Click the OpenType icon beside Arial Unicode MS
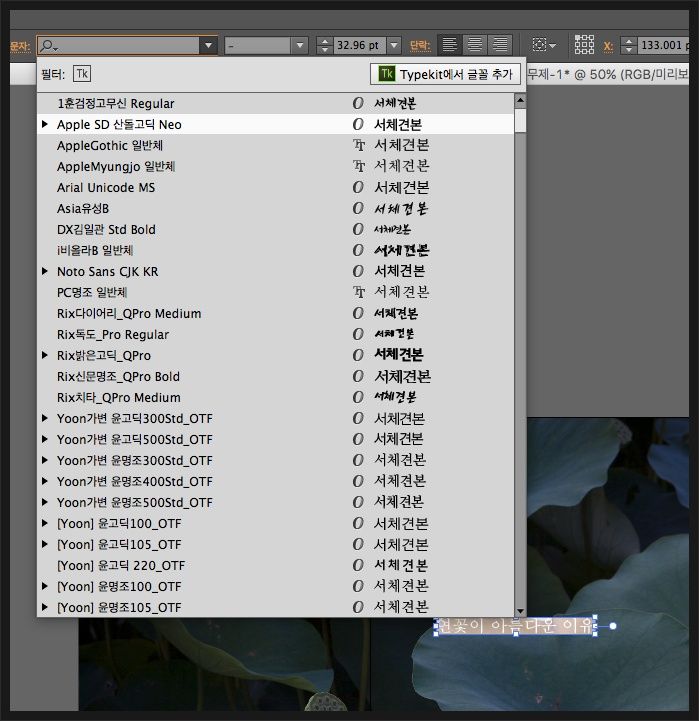This screenshot has height=721, width=699. [358, 187]
